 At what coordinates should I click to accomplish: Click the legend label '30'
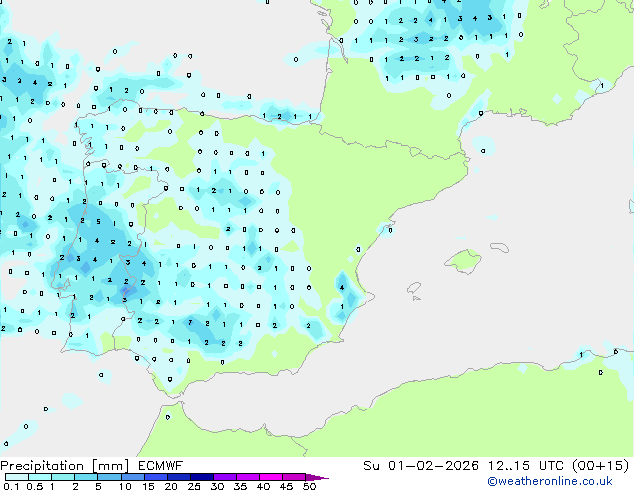(x=217, y=486)
